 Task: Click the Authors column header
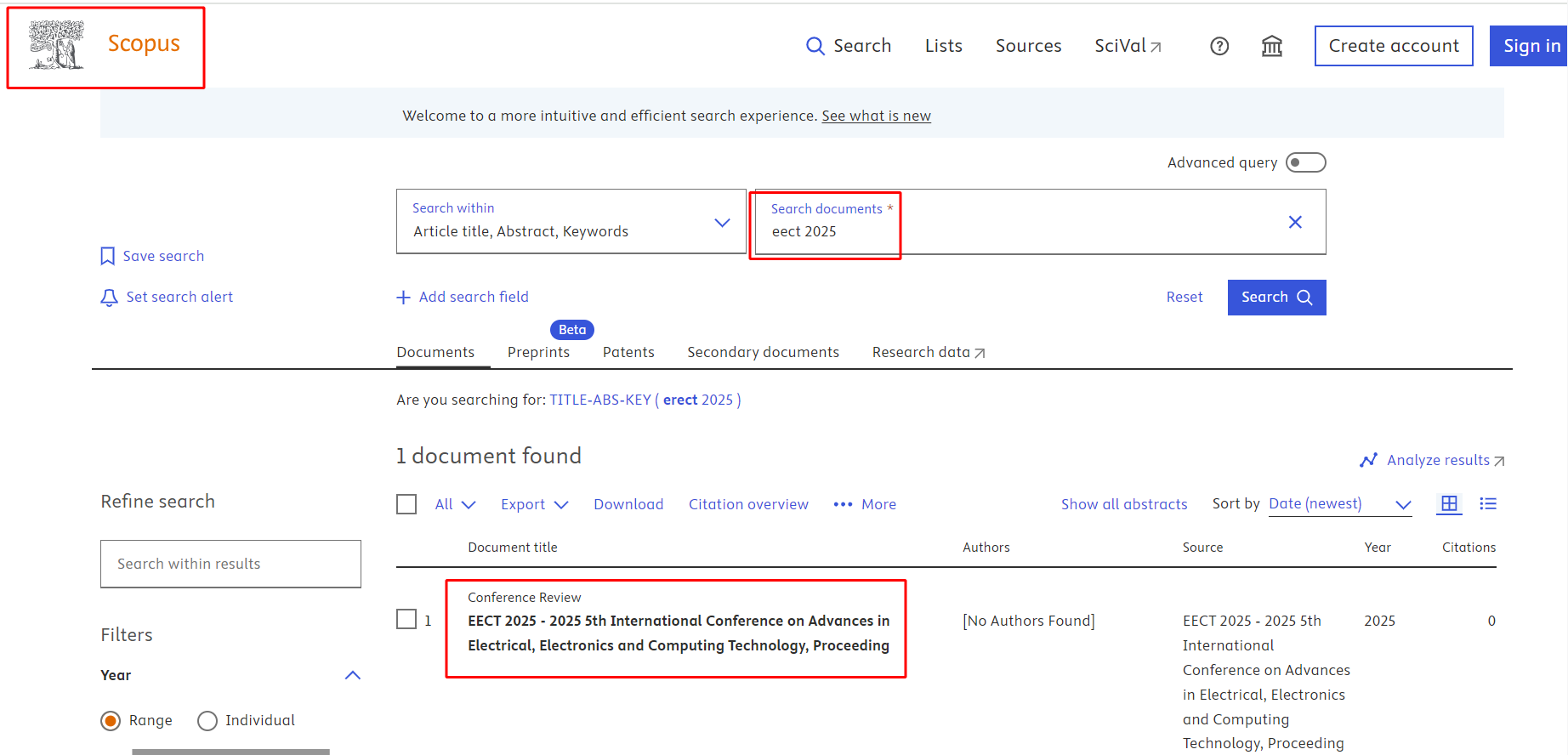tap(986, 548)
